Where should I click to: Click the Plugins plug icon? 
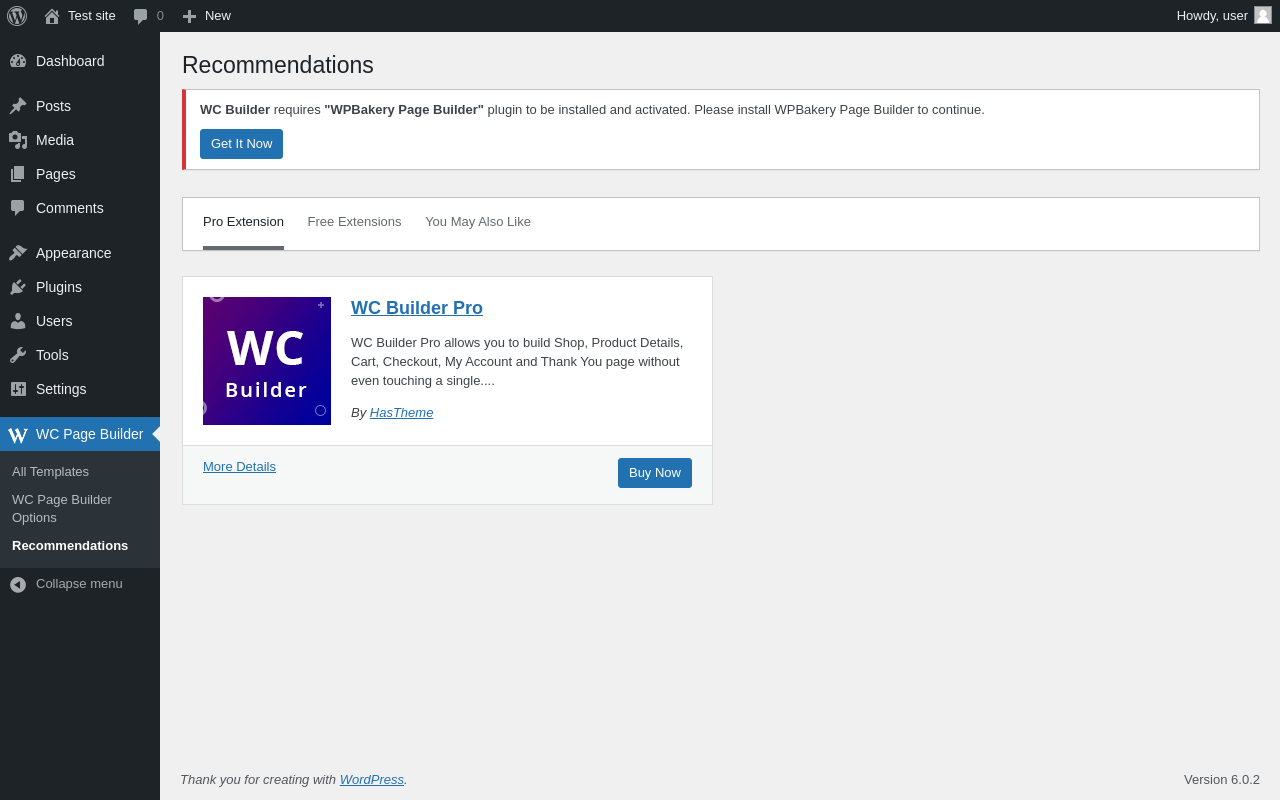[18, 287]
